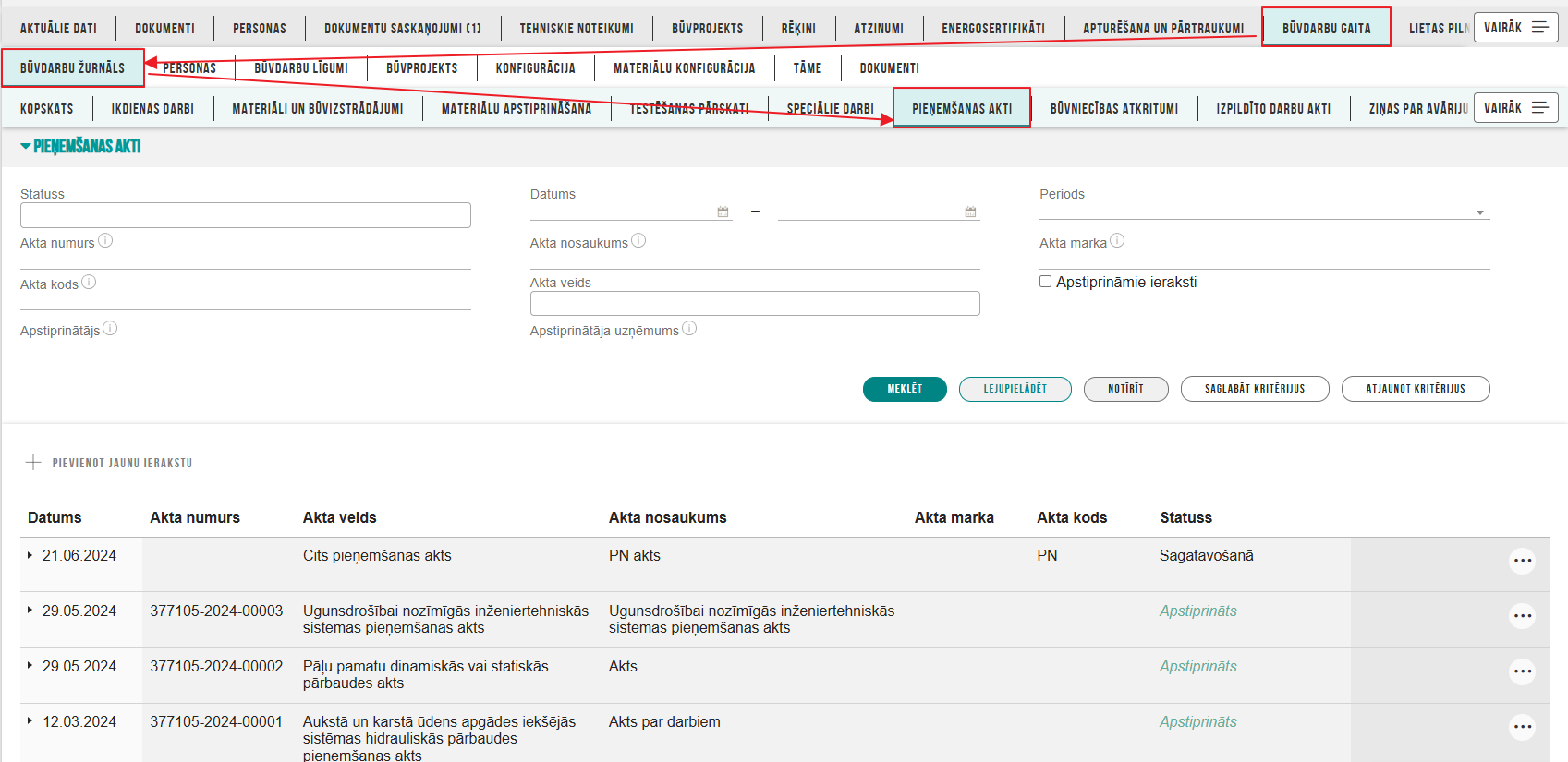Click the Akta numurs column header
Image resolution: width=1568 pixels, height=762 pixels.
195,517
